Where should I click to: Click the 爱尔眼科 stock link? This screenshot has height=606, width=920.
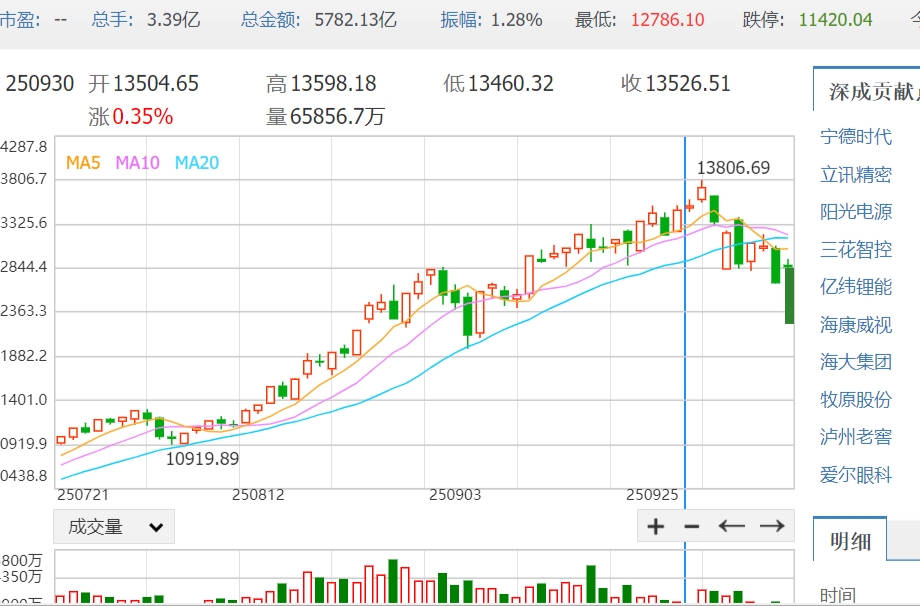856,475
